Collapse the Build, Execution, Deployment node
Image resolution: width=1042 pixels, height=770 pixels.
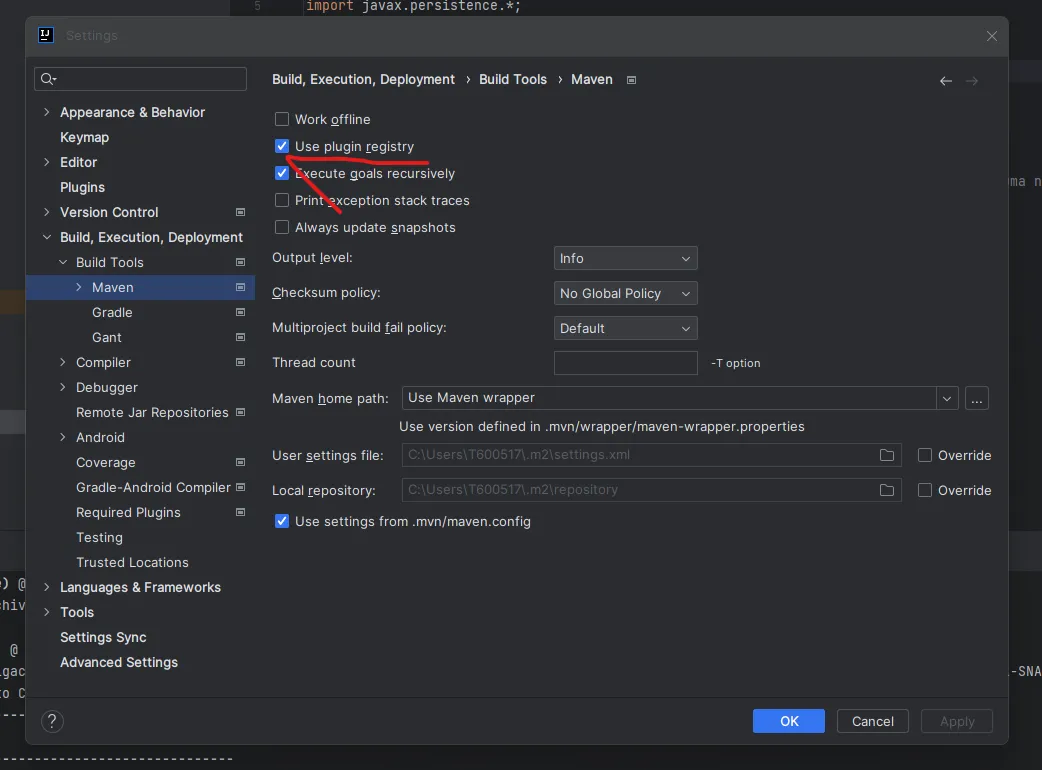[47, 237]
